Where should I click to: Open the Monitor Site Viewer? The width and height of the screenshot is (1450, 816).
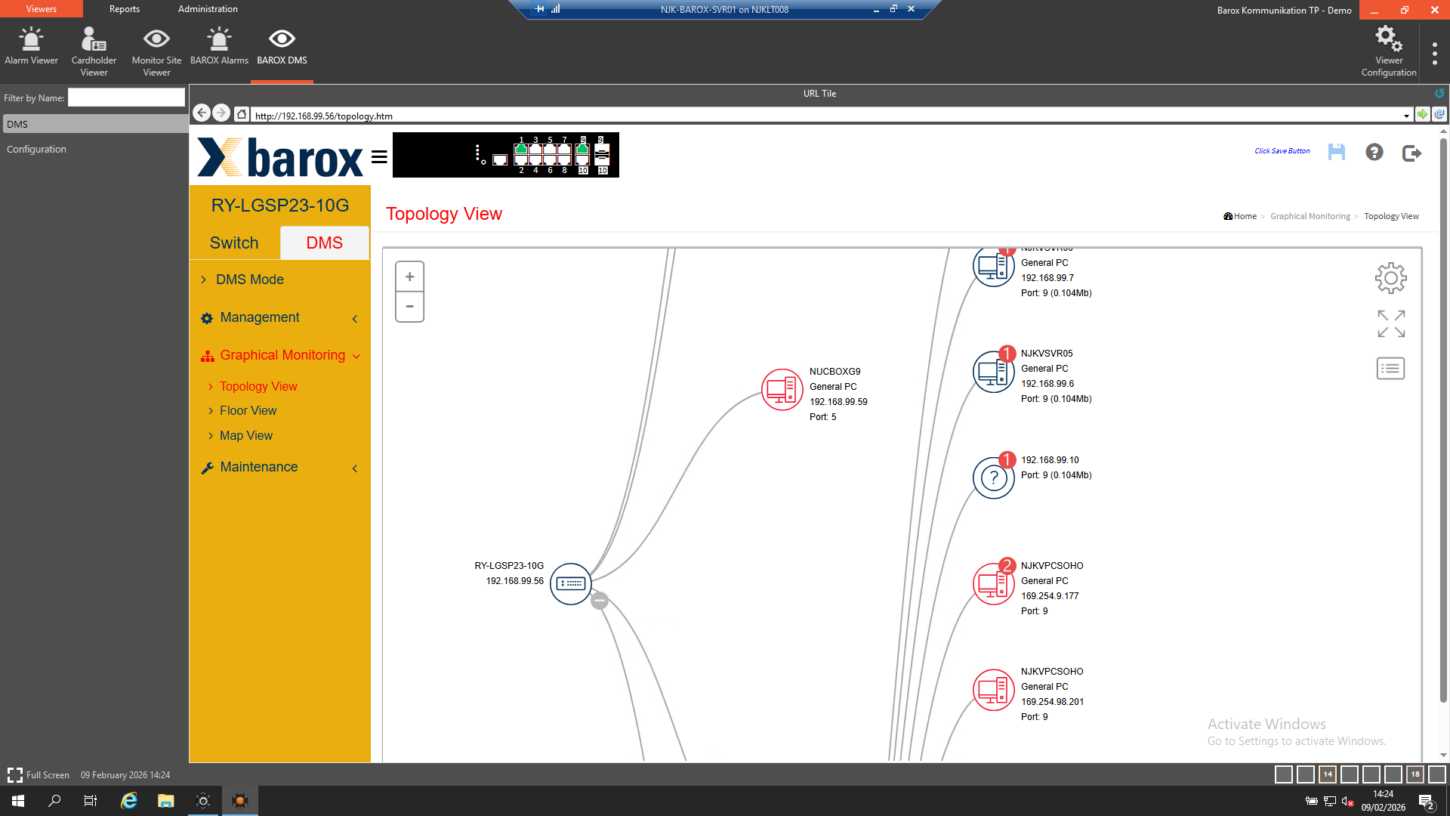pyautogui.click(x=156, y=49)
